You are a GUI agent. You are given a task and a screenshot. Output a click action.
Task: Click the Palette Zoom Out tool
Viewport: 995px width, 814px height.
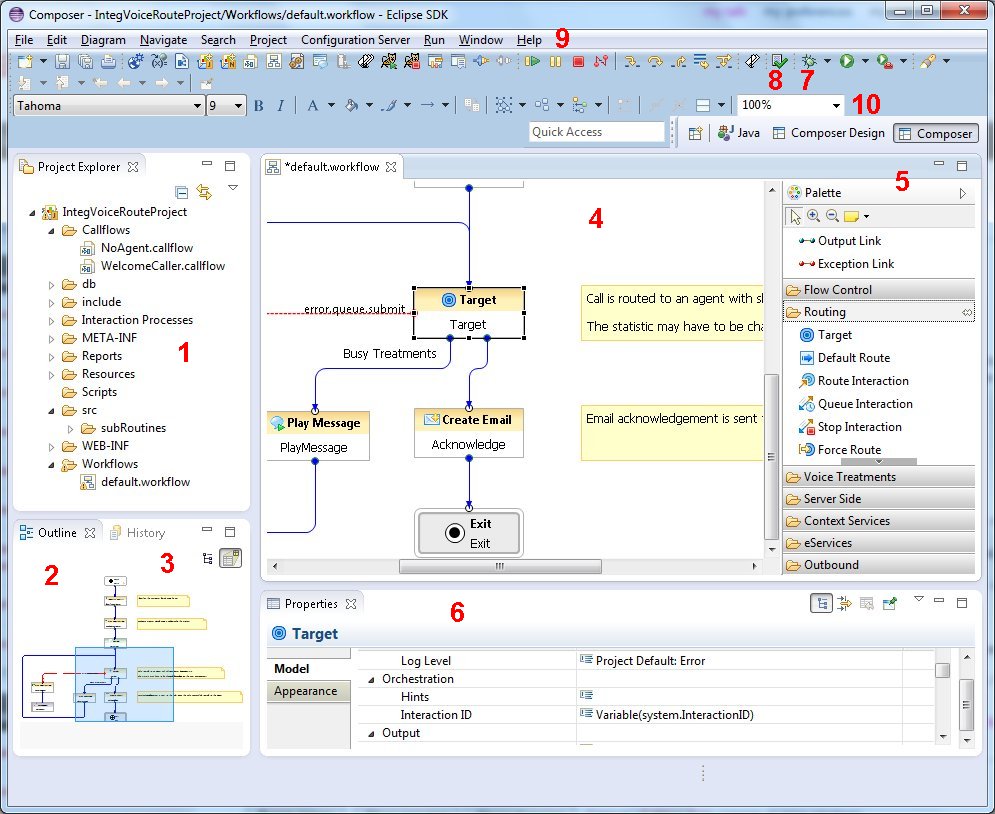click(x=833, y=216)
